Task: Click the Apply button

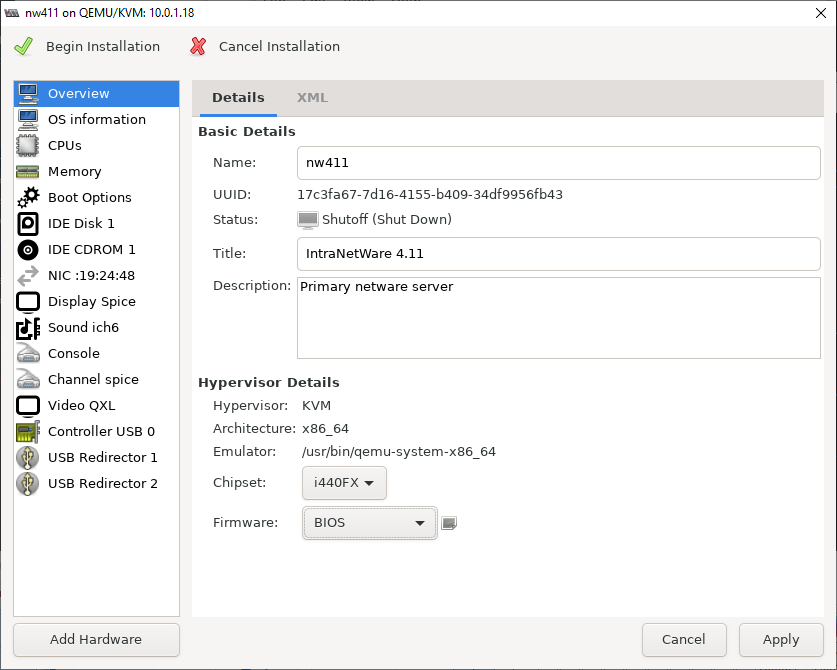Action: (781, 640)
